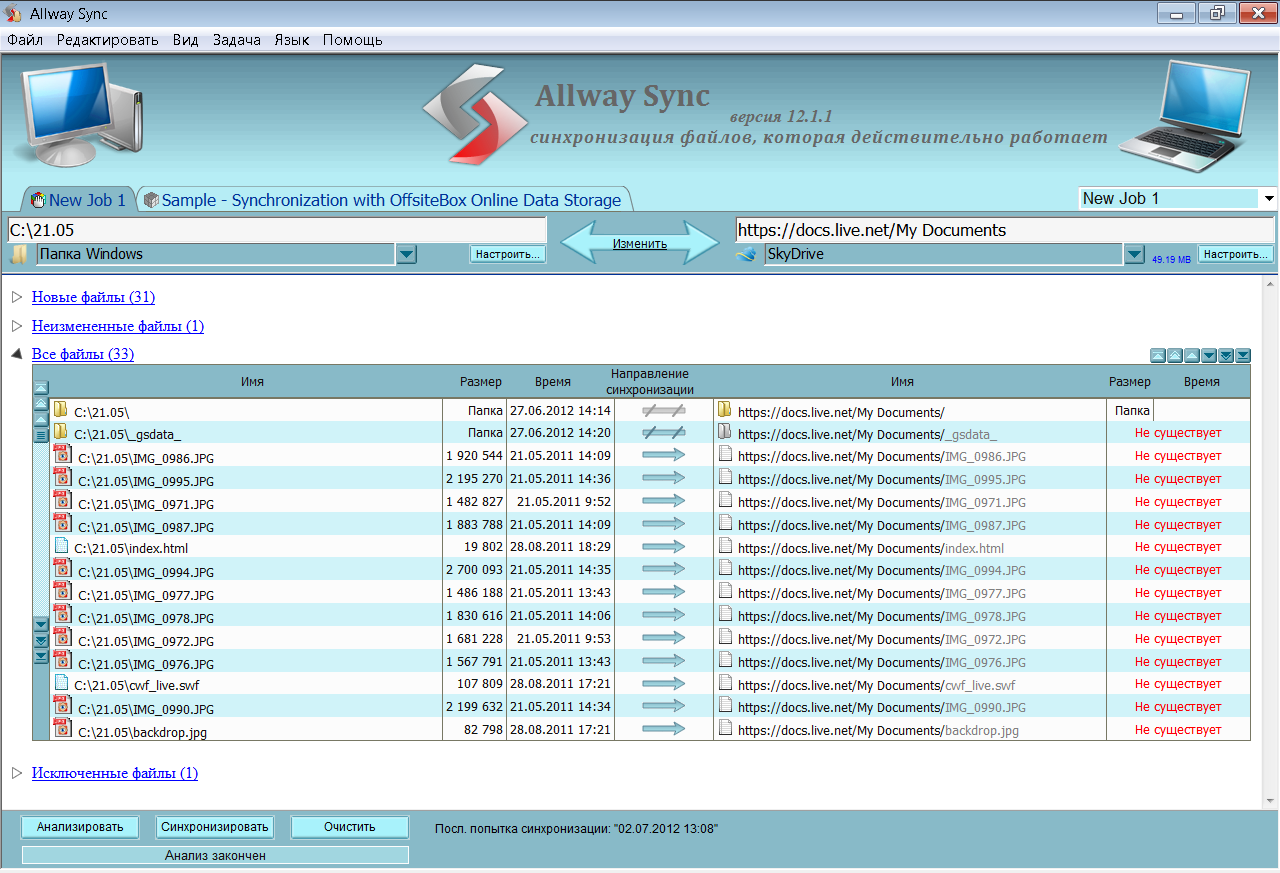Click the jump-to-bottom arrow button in the row above the table

[1243, 355]
